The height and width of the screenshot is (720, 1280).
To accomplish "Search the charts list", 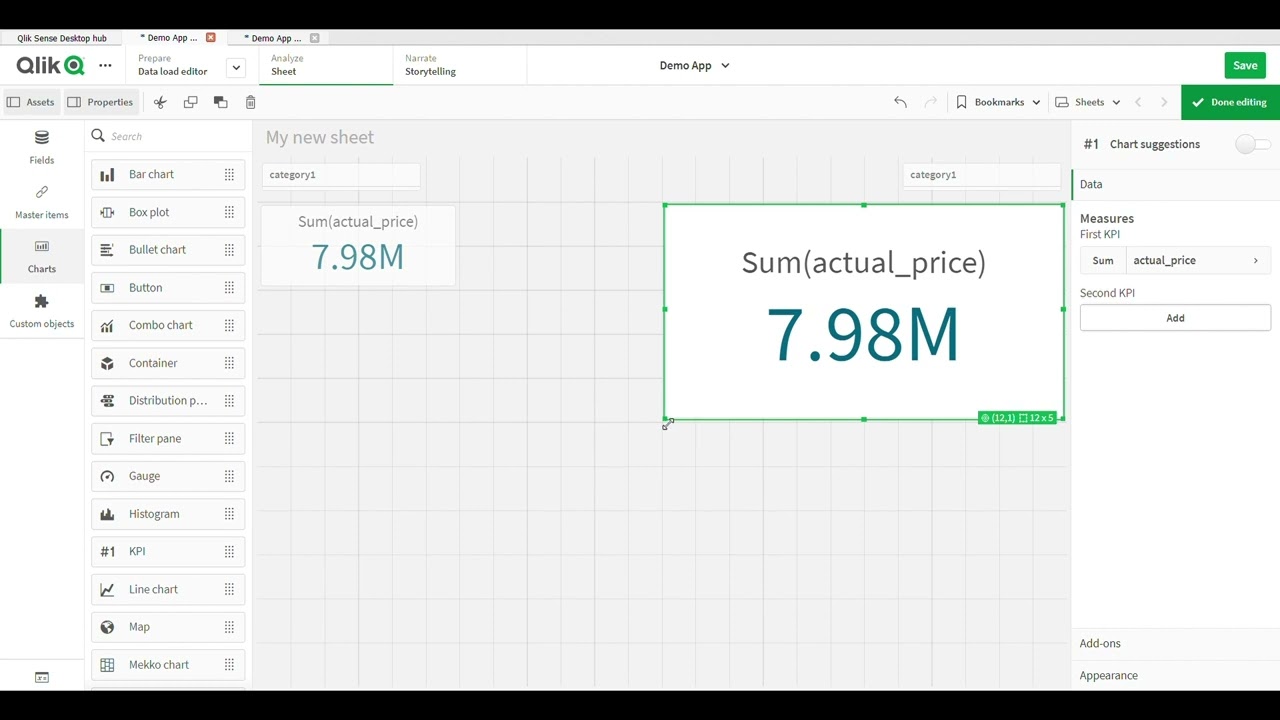I will pos(170,136).
